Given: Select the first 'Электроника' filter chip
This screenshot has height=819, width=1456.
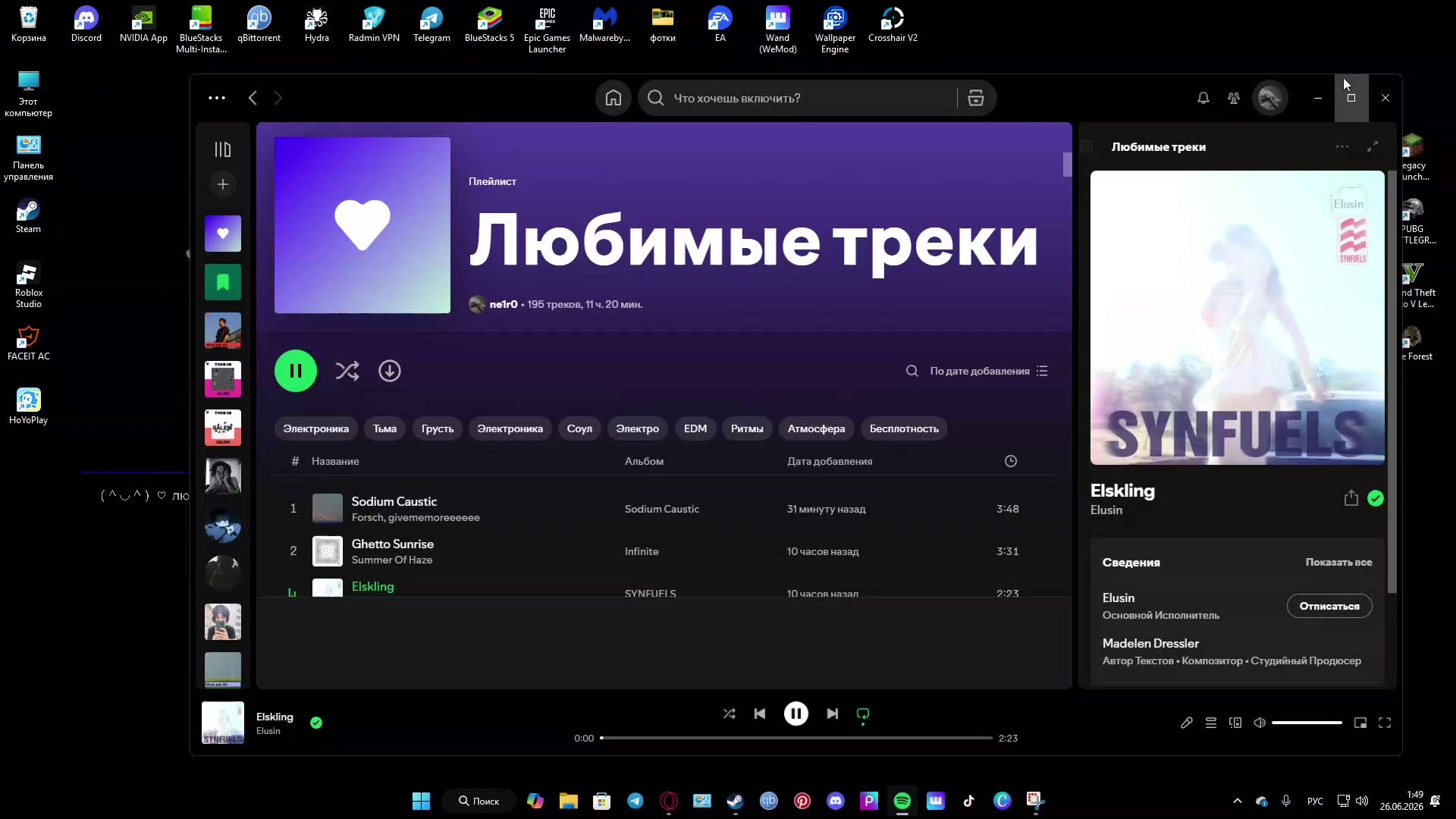Looking at the screenshot, I should point(316,428).
